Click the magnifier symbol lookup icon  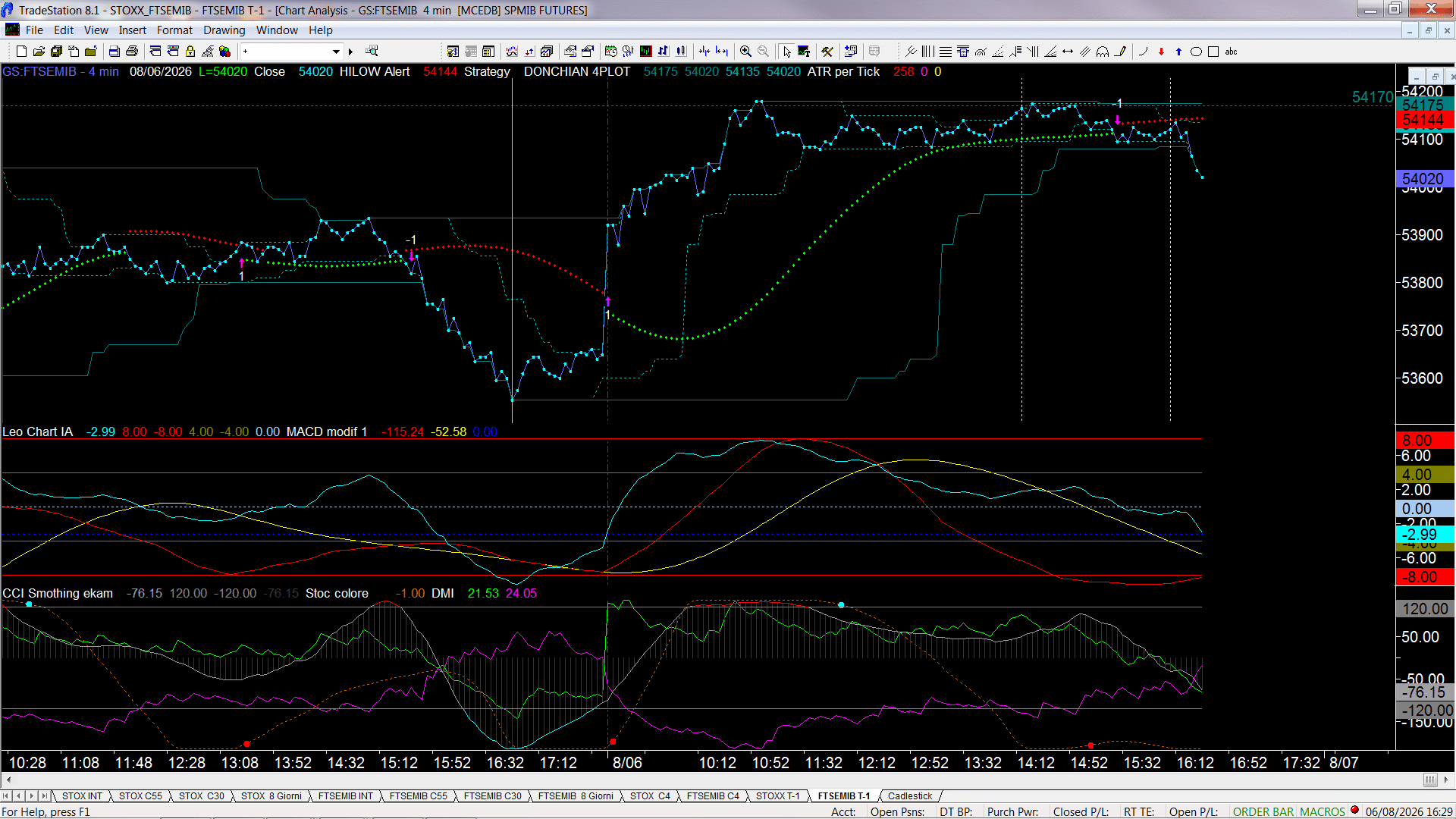point(372,52)
